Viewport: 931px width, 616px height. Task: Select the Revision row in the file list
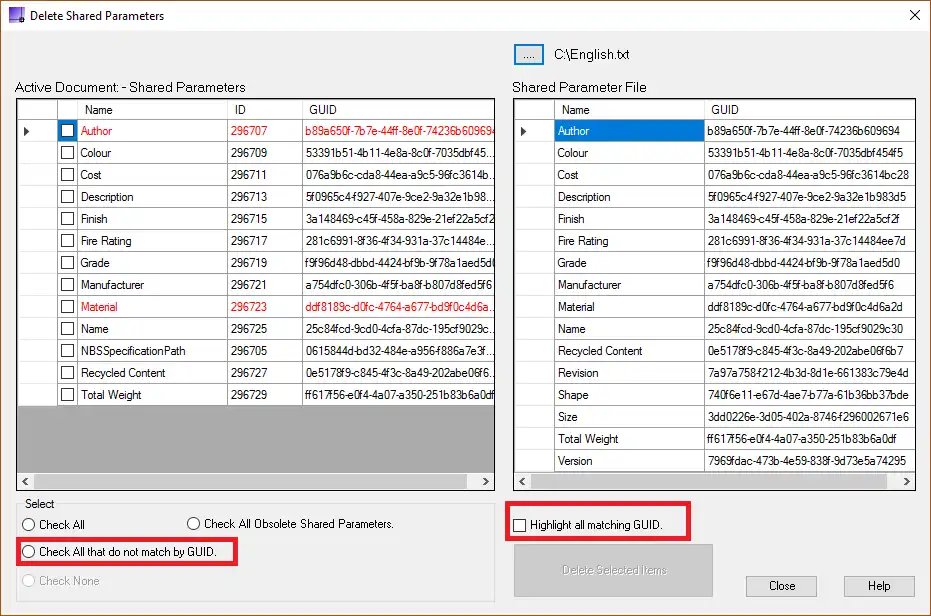point(628,373)
